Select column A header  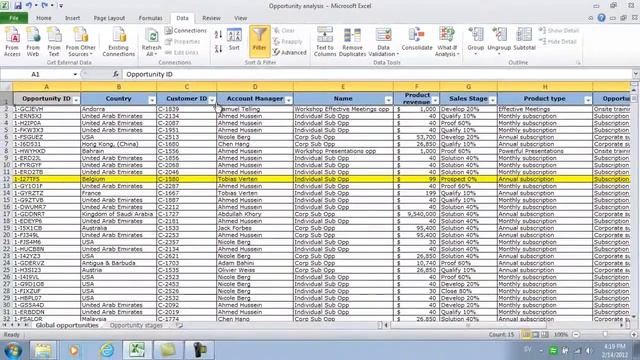(46, 87)
